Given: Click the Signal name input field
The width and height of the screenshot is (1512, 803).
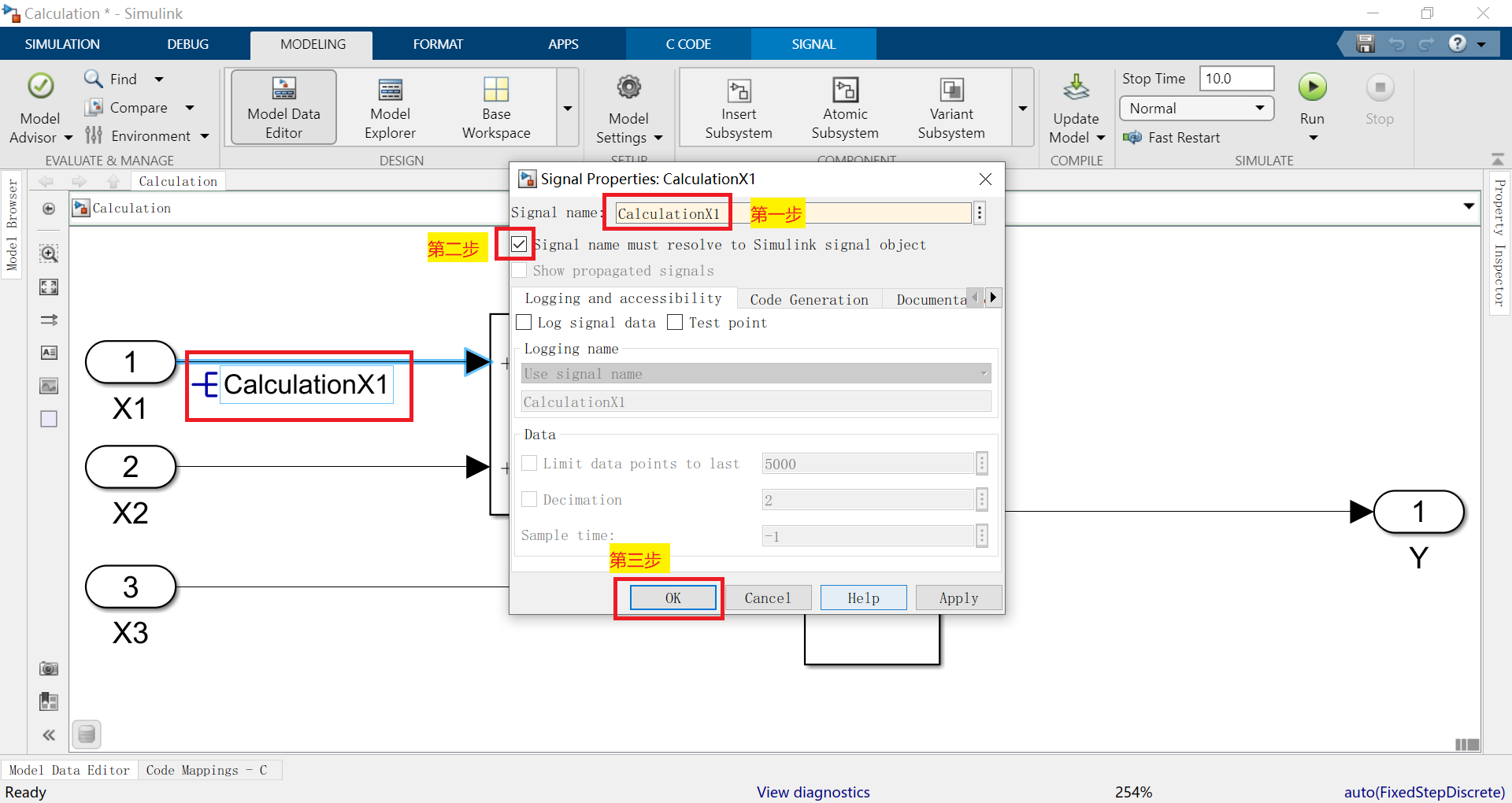Looking at the screenshot, I should tap(793, 213).
